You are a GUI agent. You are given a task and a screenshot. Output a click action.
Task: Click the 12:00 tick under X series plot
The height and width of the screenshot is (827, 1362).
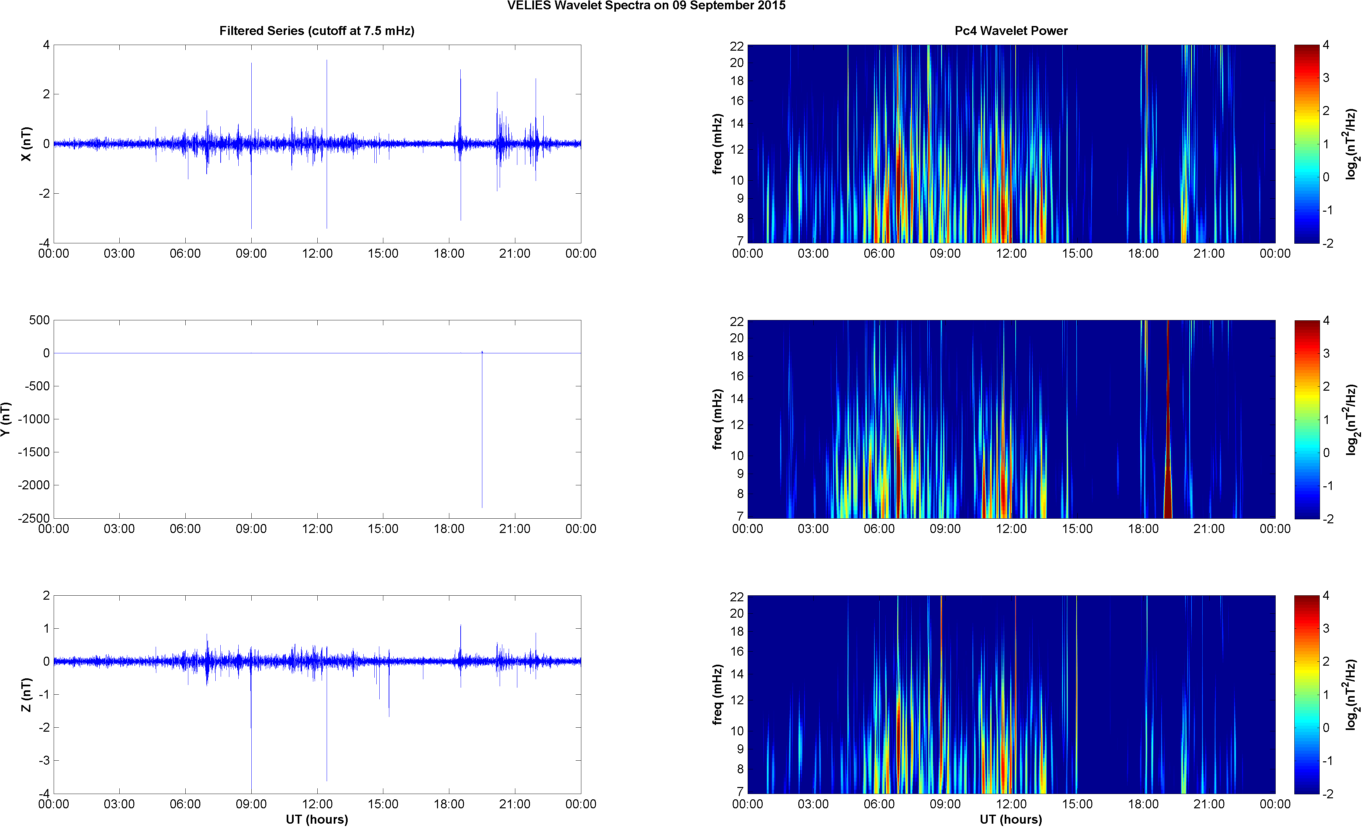tap(317, 254)
